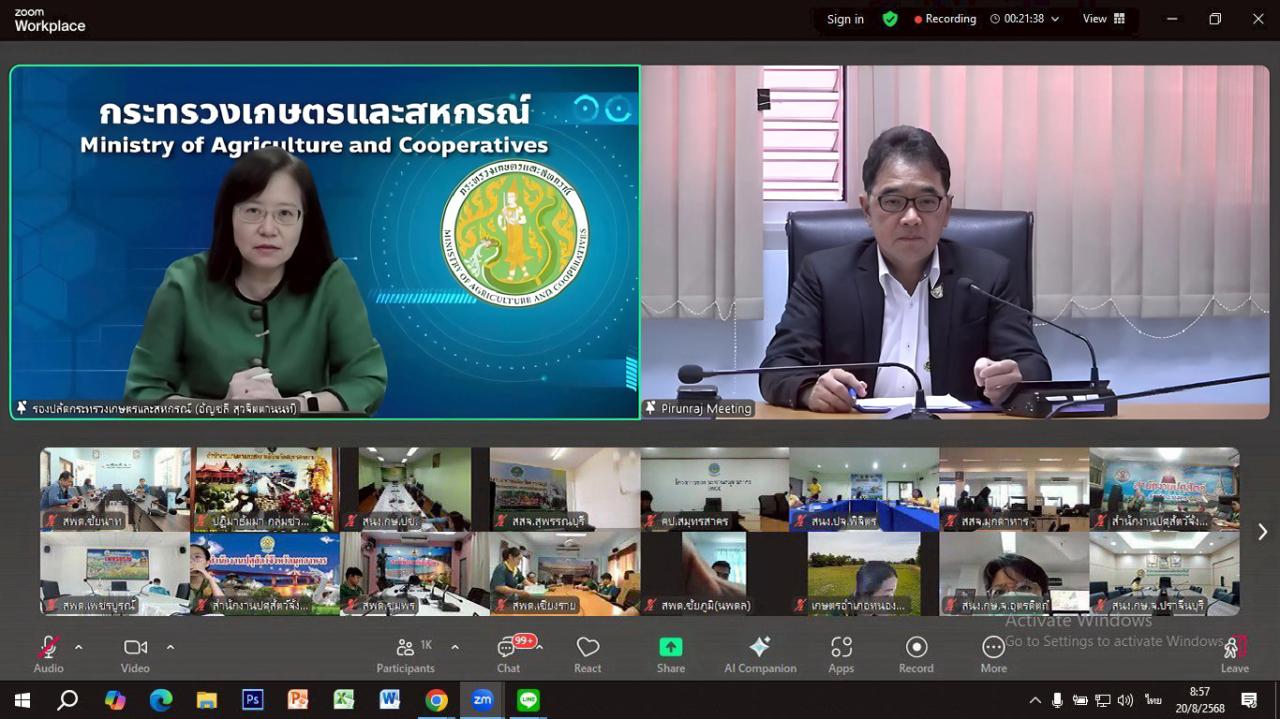Open the View layout menu
Viewport: 1280px width, 719px height.
(x=1103, y=19)
